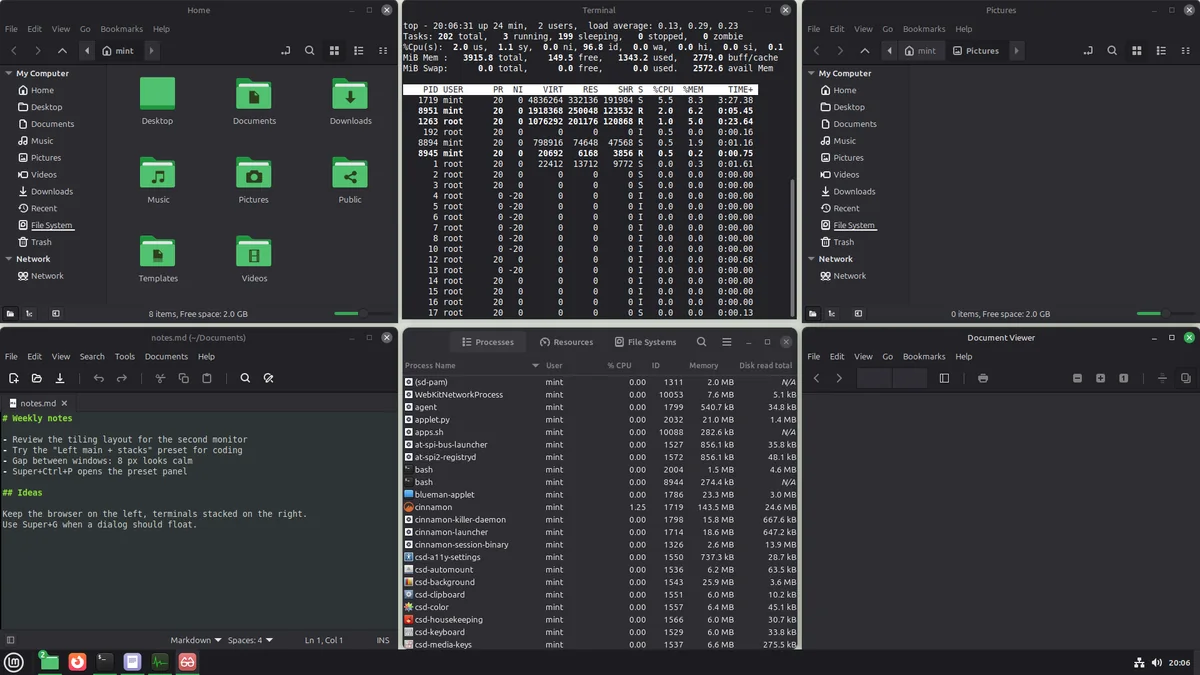Open the Markdown syntax dropdown in status bar
Screen dimensions: 1200x675
coord(195,640)
